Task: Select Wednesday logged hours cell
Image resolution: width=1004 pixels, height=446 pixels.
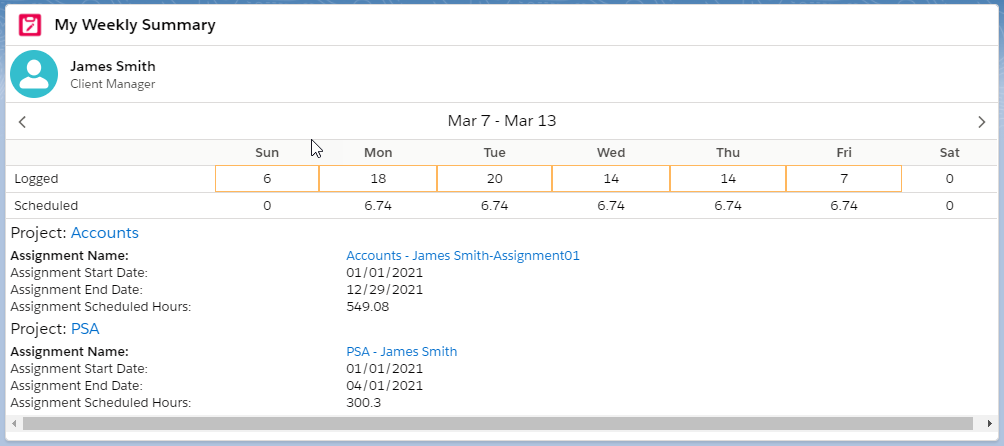Action: click(x=611, y=179)
